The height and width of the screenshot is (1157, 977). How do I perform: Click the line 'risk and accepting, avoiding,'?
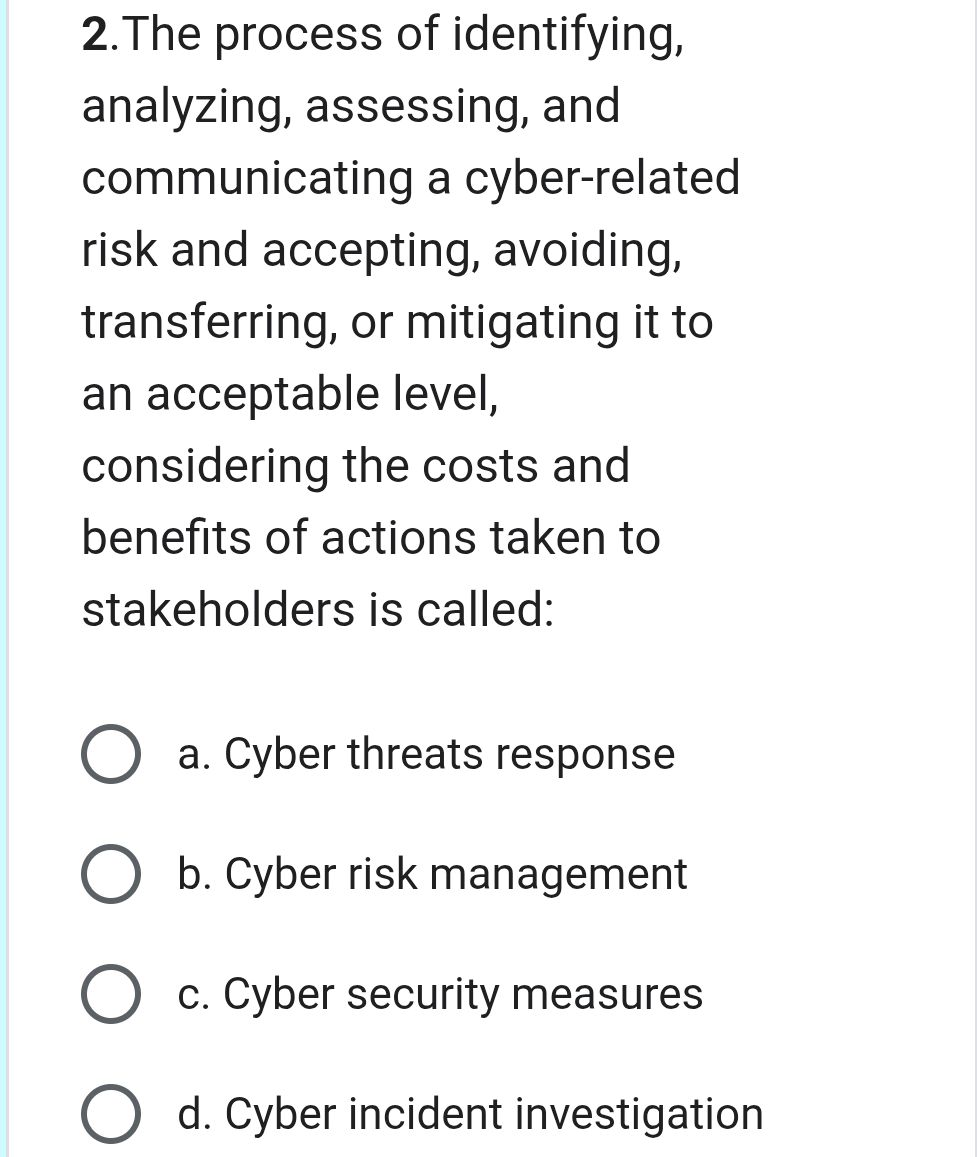click(x=382, y=250)
